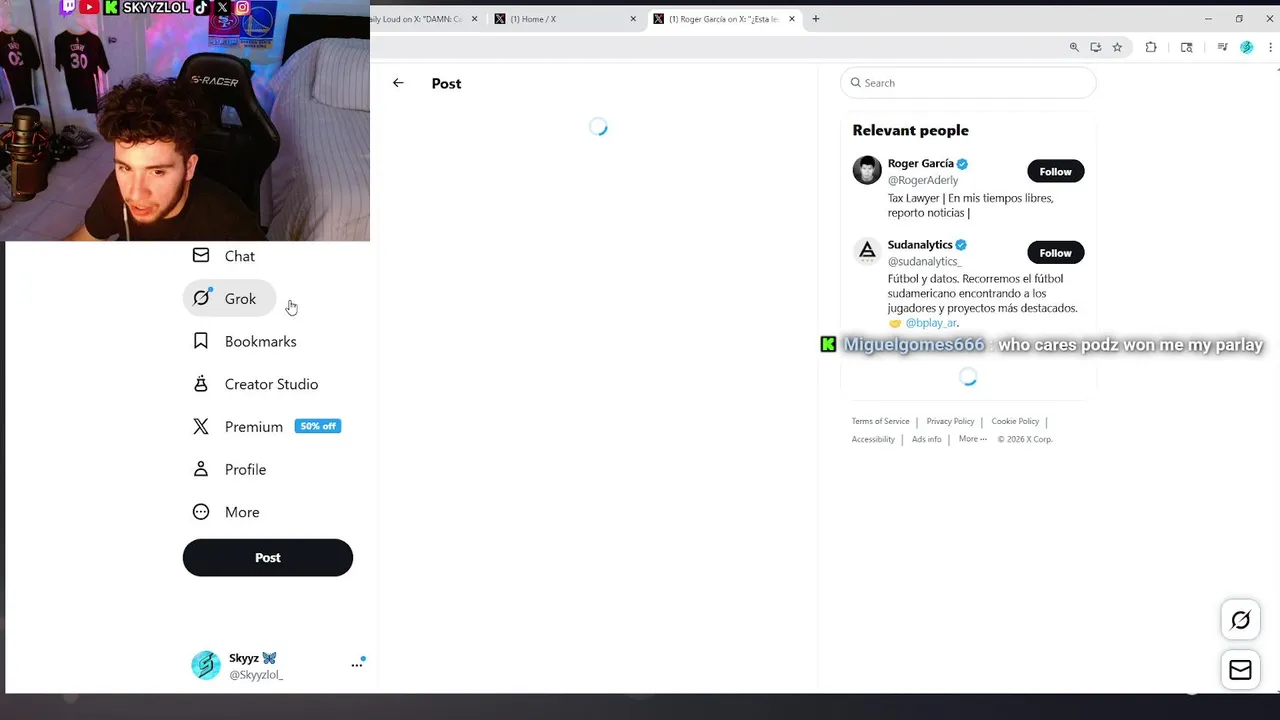Click the More circle-dots icon
This screenshot has width=1280, height=720.
[x=201, y=512]
